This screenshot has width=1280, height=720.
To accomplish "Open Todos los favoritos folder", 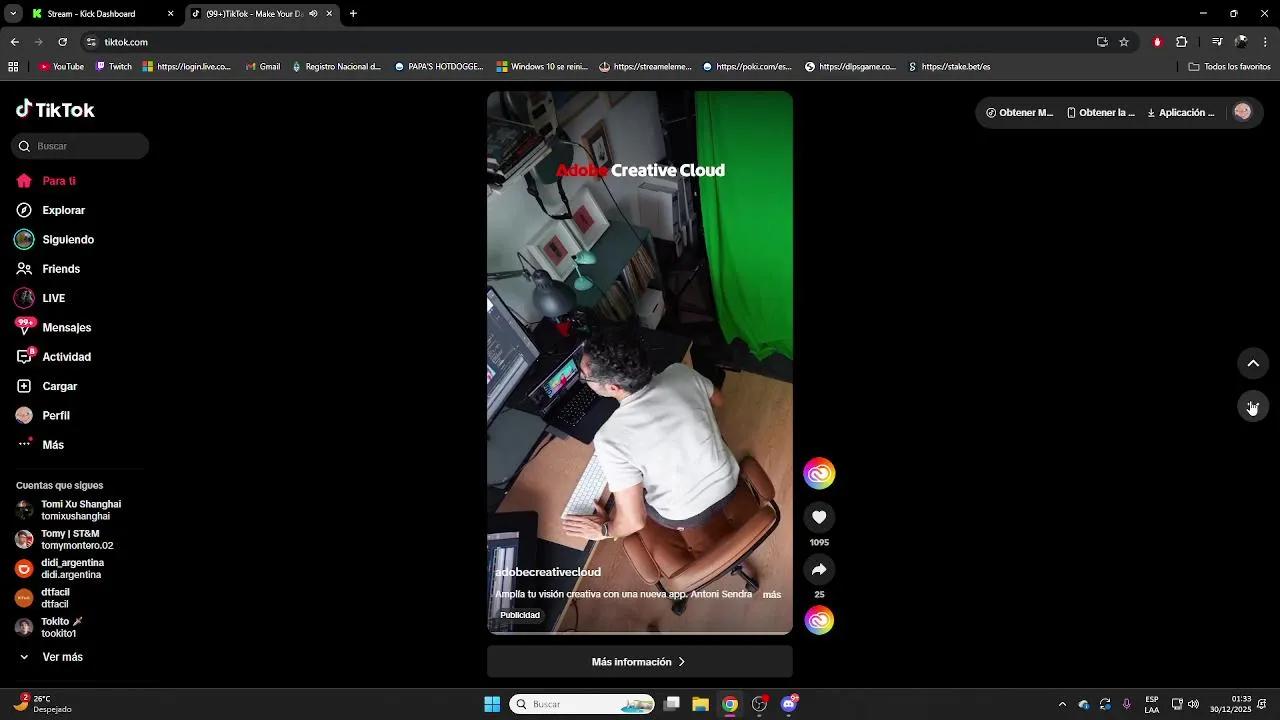I will coord(1229,67).
